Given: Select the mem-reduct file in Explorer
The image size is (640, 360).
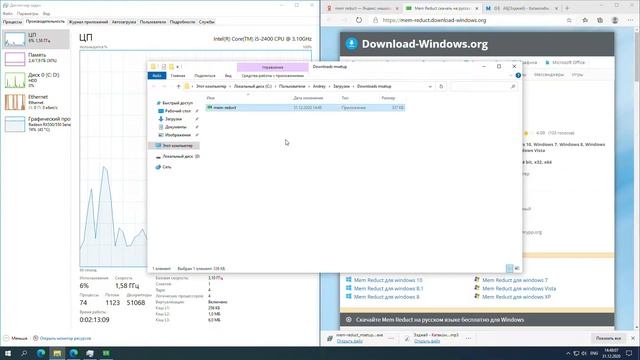Looking at the screenshot, I should 305,108.
